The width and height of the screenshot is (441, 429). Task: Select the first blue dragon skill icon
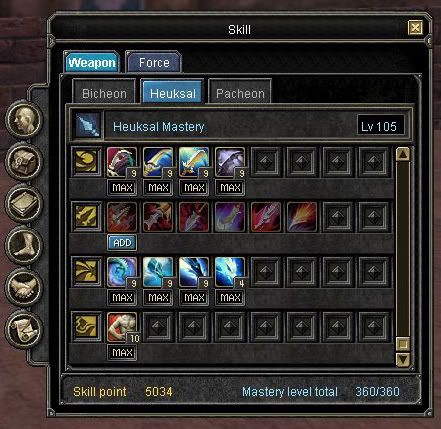tap(122, 272)
